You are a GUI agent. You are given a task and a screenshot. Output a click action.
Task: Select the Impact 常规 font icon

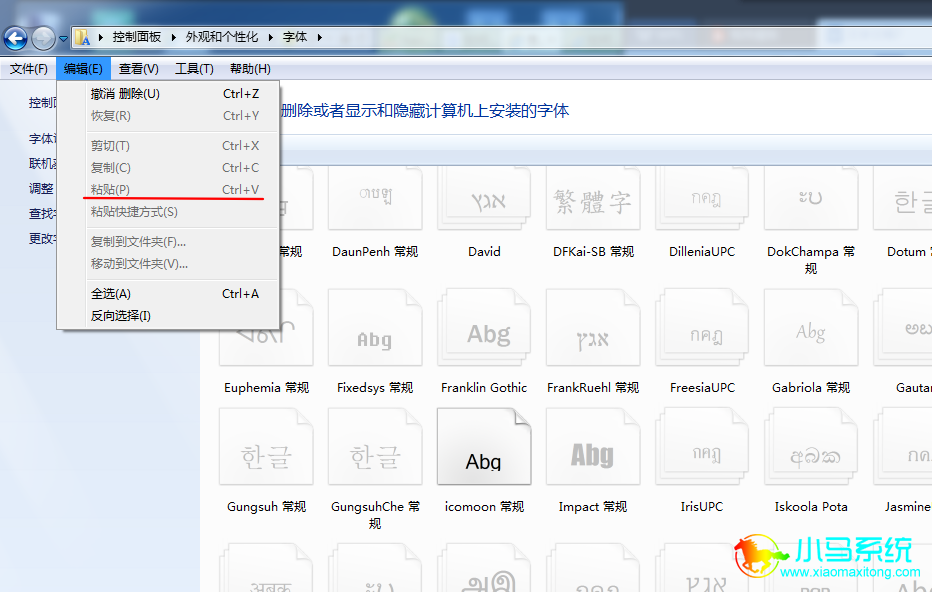pos(593,446)
